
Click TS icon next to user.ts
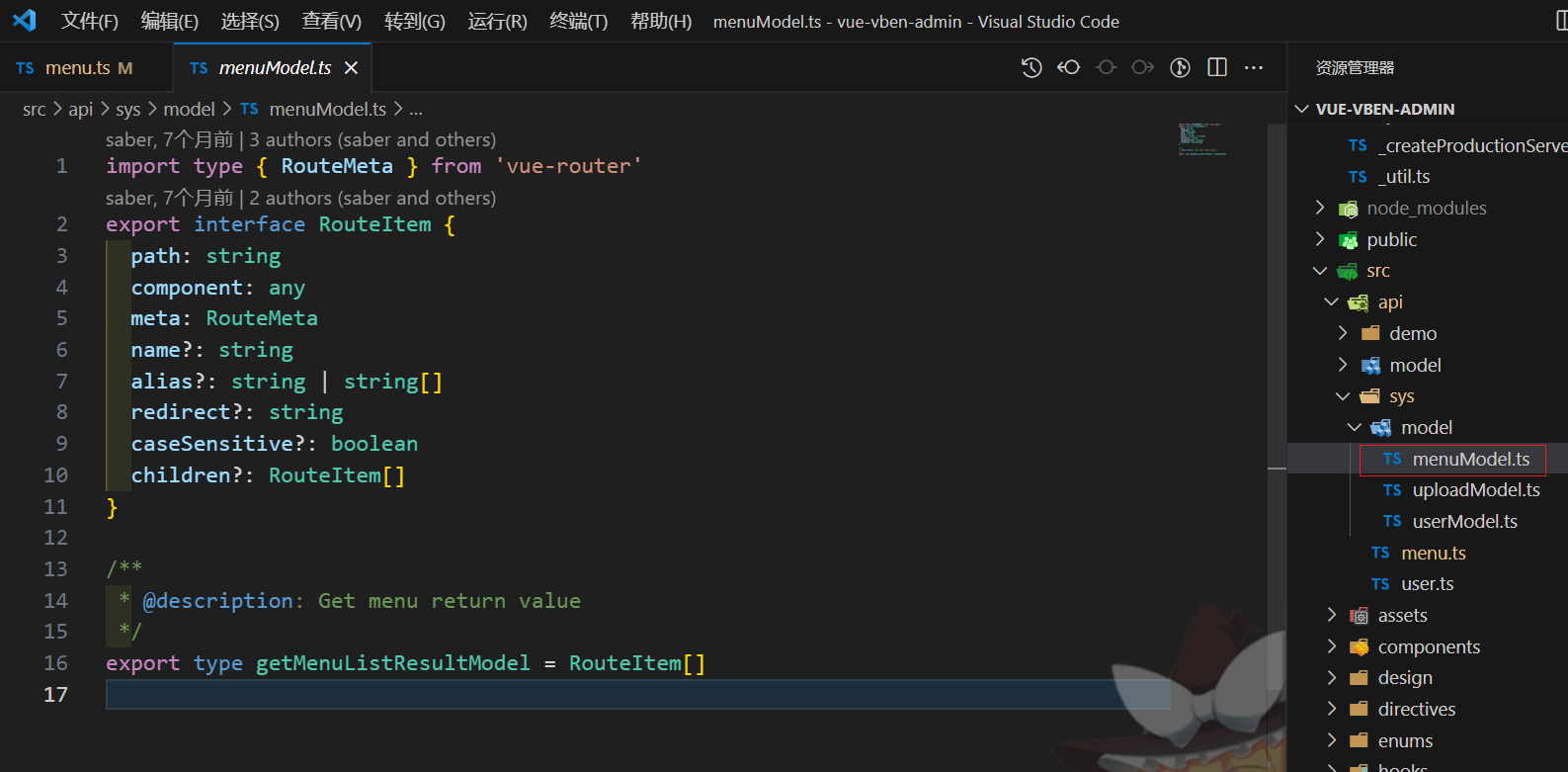[1381, 584]
